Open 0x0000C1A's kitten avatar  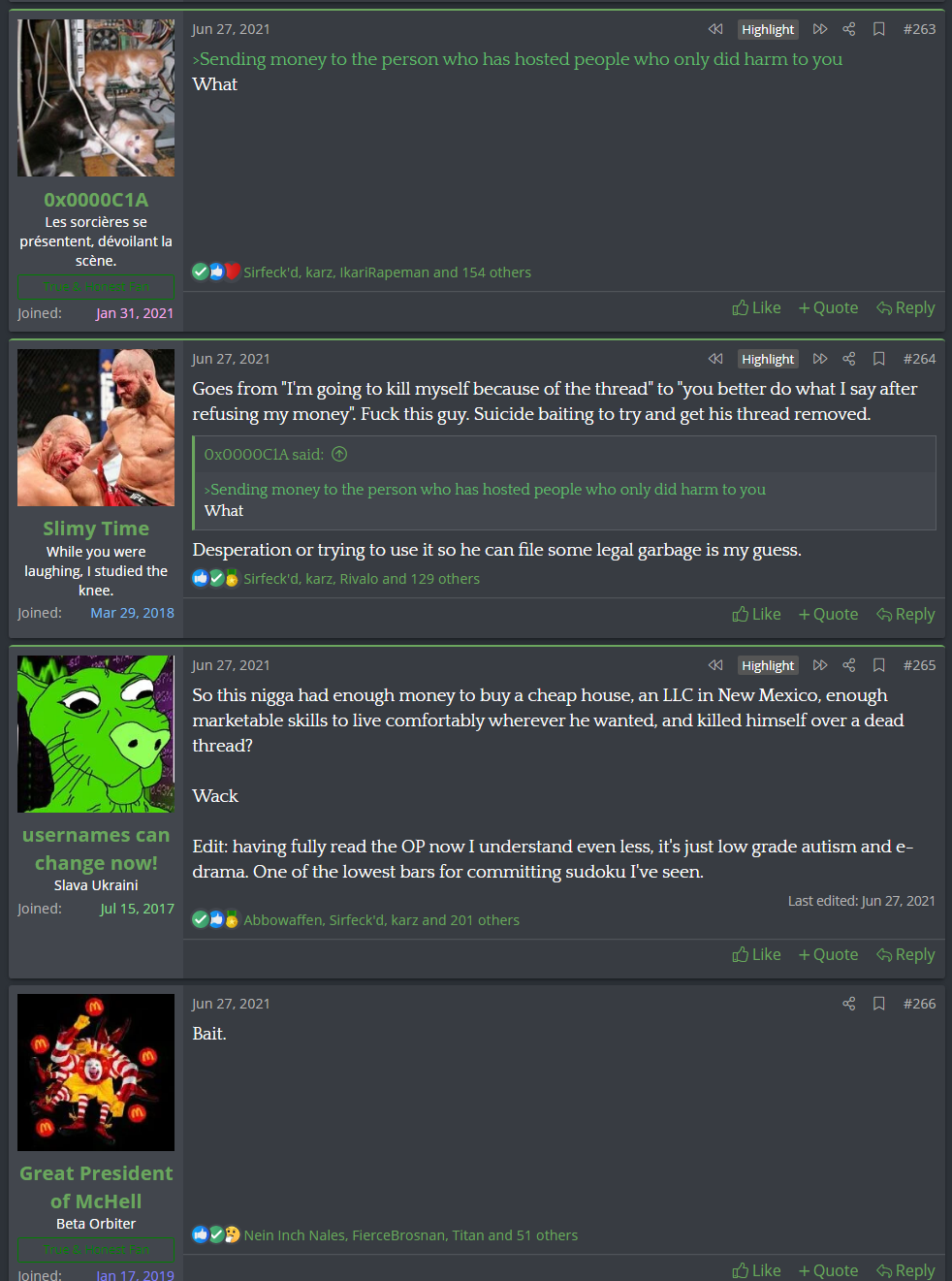(96, 98)
